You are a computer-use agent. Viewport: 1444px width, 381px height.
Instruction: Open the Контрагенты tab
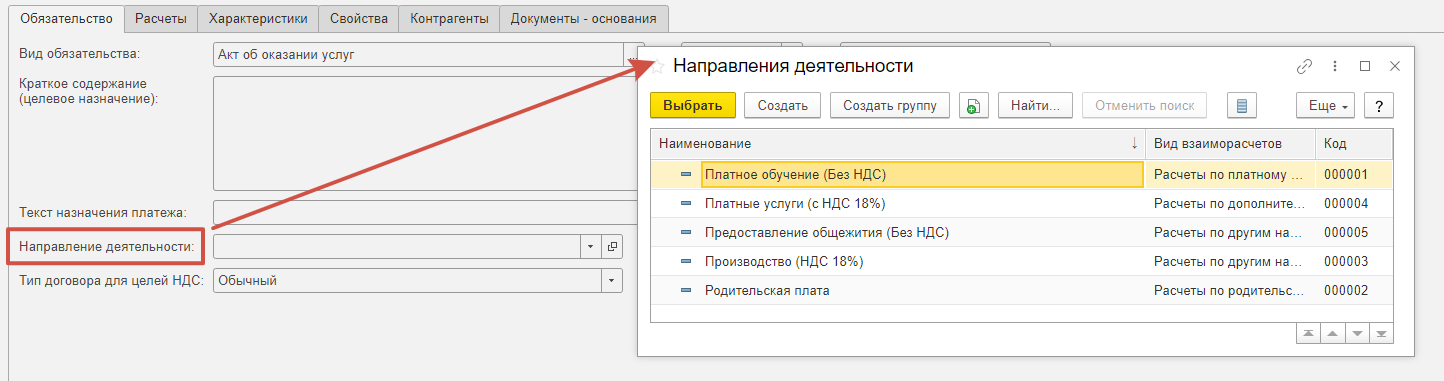[448, 18]
